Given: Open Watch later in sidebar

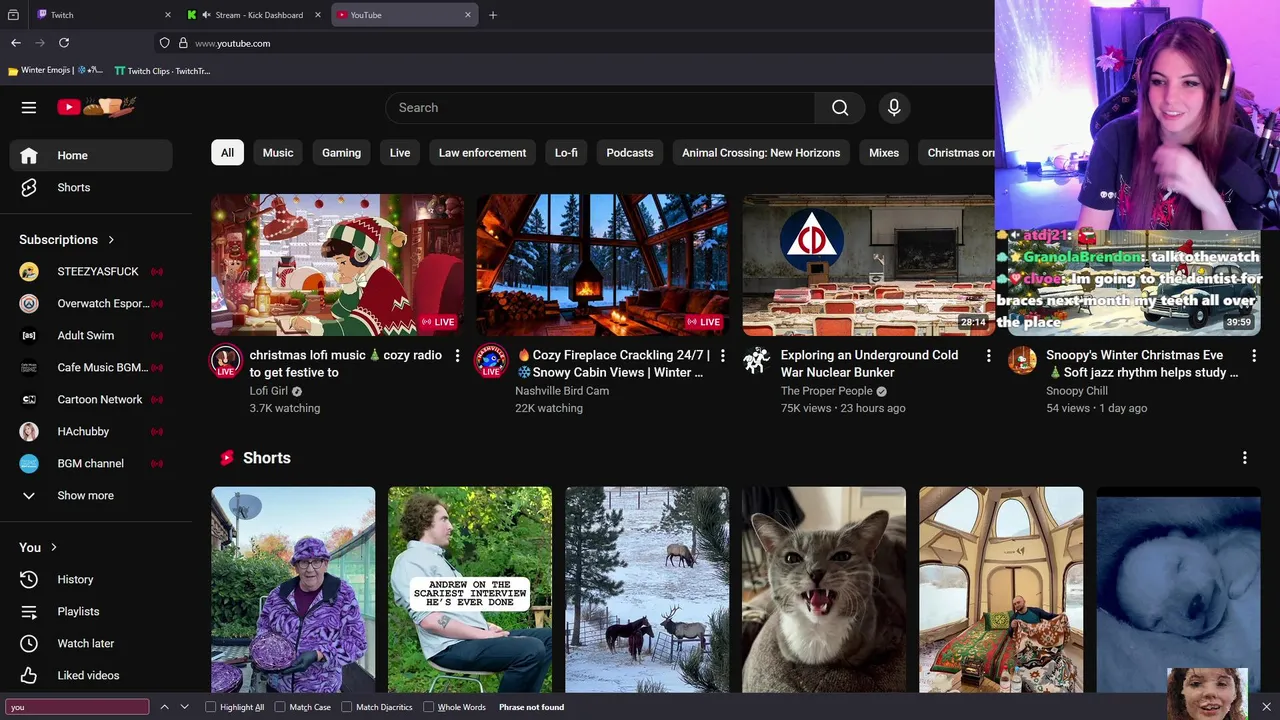Looking at the screenshot, I should [92, 644].
